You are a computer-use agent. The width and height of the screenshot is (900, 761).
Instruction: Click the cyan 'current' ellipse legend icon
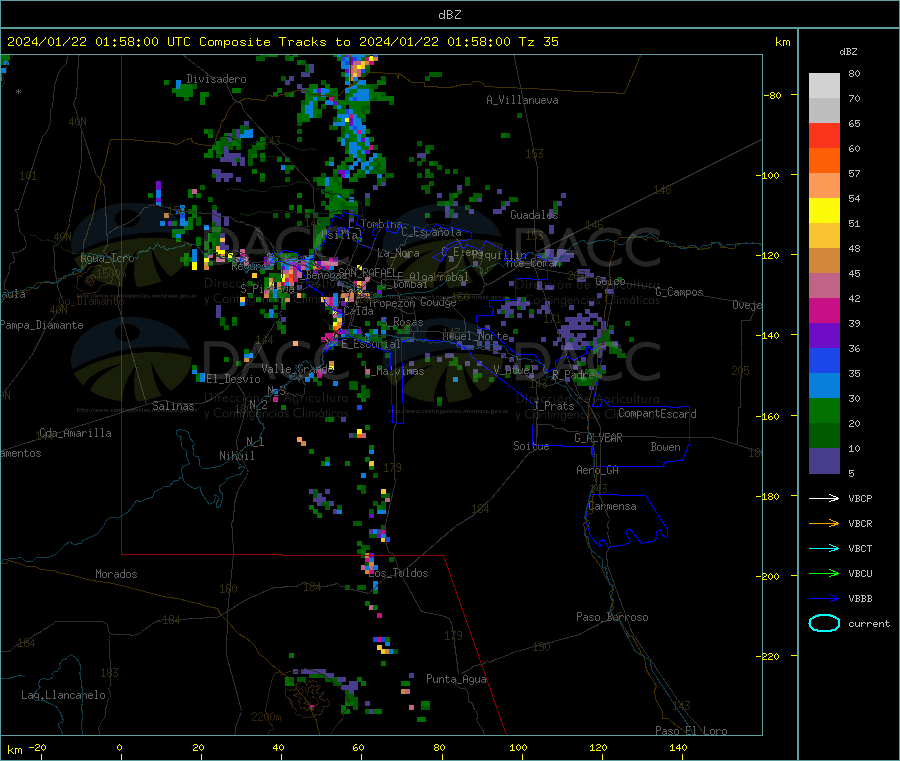(x=824, y=623)
